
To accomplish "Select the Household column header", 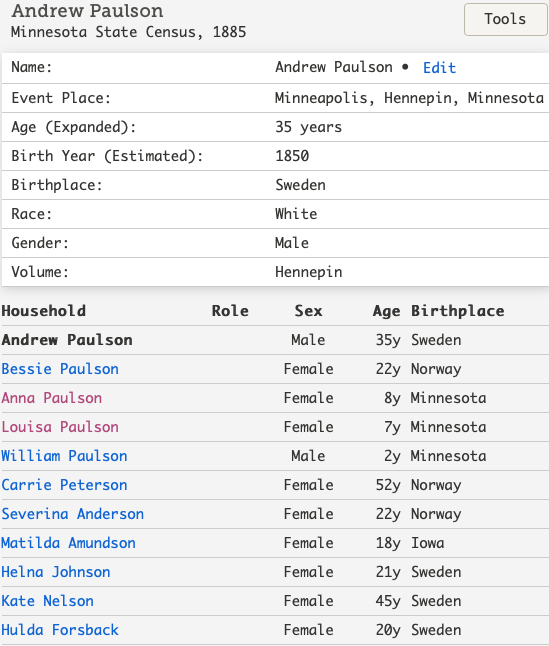I will click(44, 311).
